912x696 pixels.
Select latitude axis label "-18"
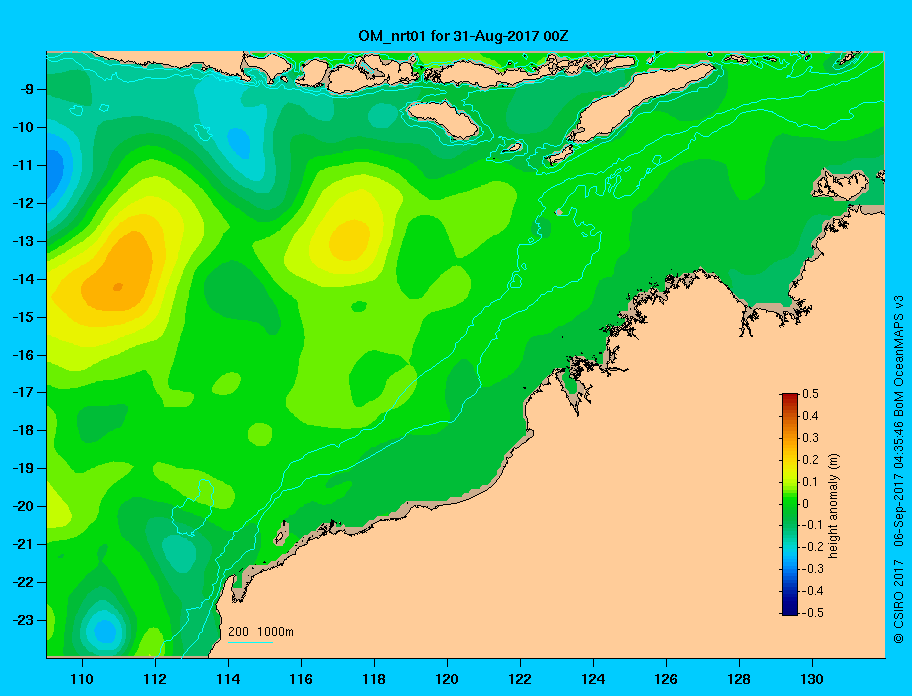tap(23, 430)
